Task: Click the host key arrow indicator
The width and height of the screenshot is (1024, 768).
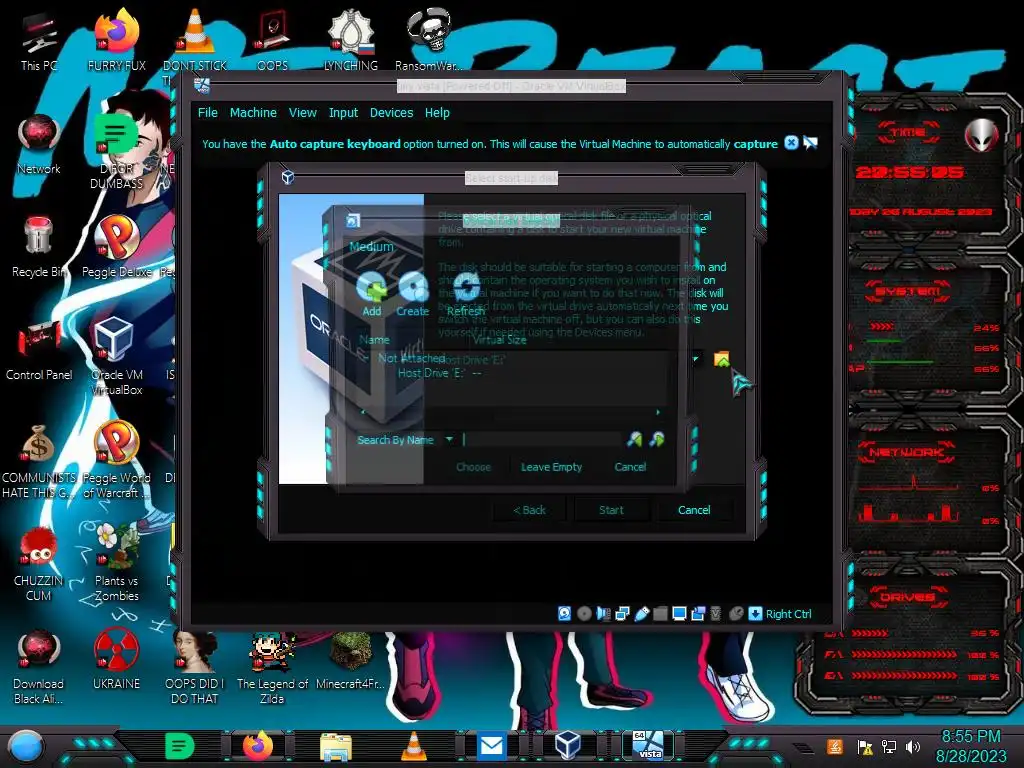Action: click(x=755, y=614)
